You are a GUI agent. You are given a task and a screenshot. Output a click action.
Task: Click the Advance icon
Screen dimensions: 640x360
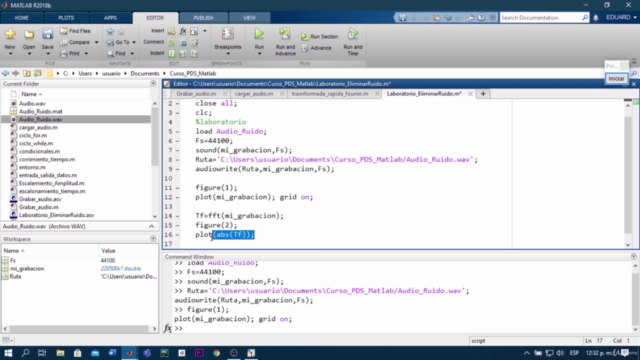pyautogui.click(x=305, y=48)
